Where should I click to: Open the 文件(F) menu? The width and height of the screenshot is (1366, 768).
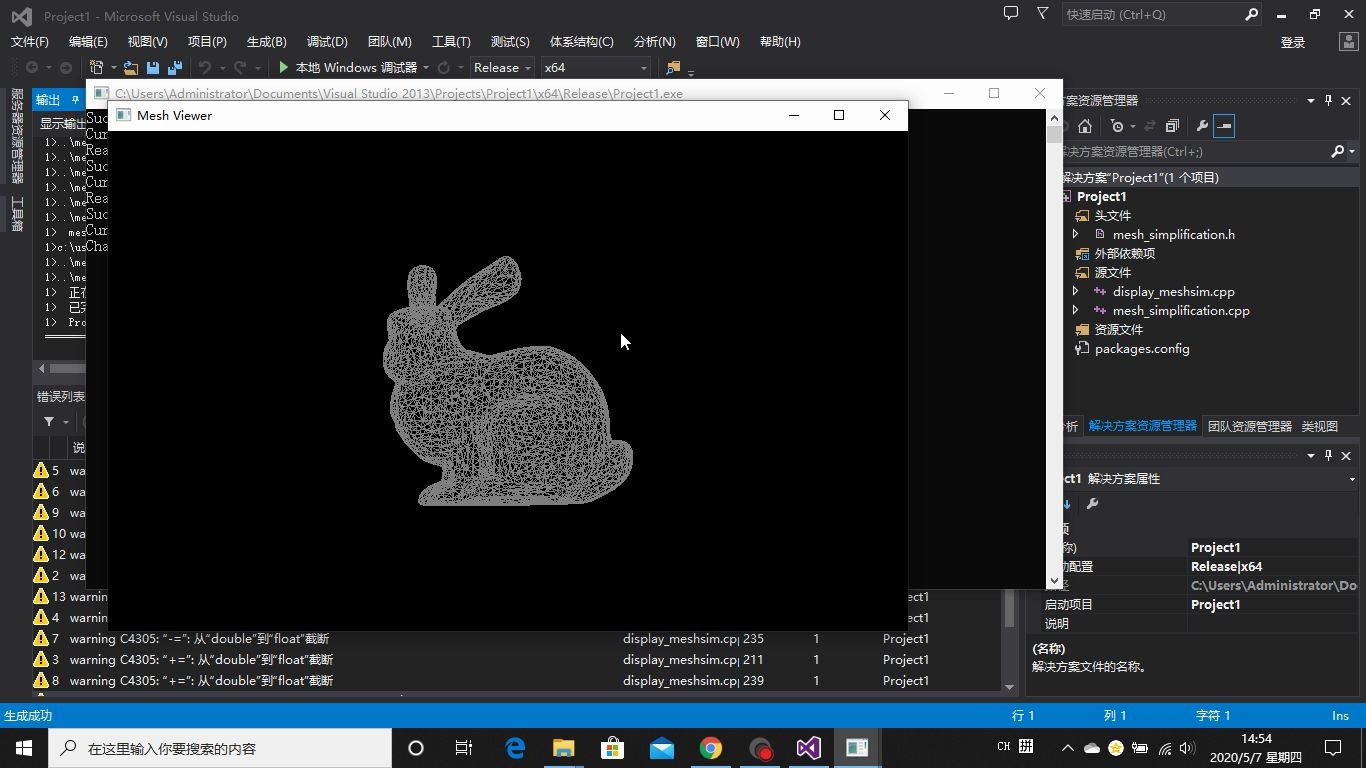point(30,42)
